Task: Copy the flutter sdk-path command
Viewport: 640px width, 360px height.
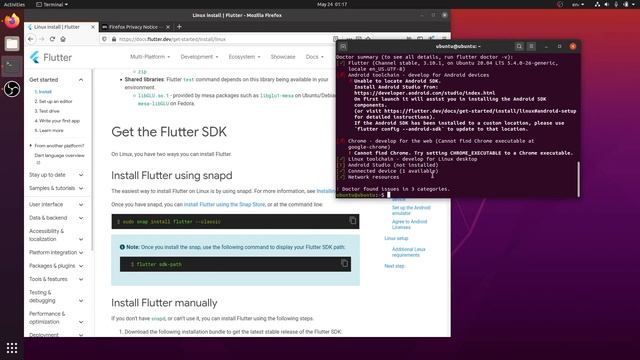Action: [x=344, y=263]
